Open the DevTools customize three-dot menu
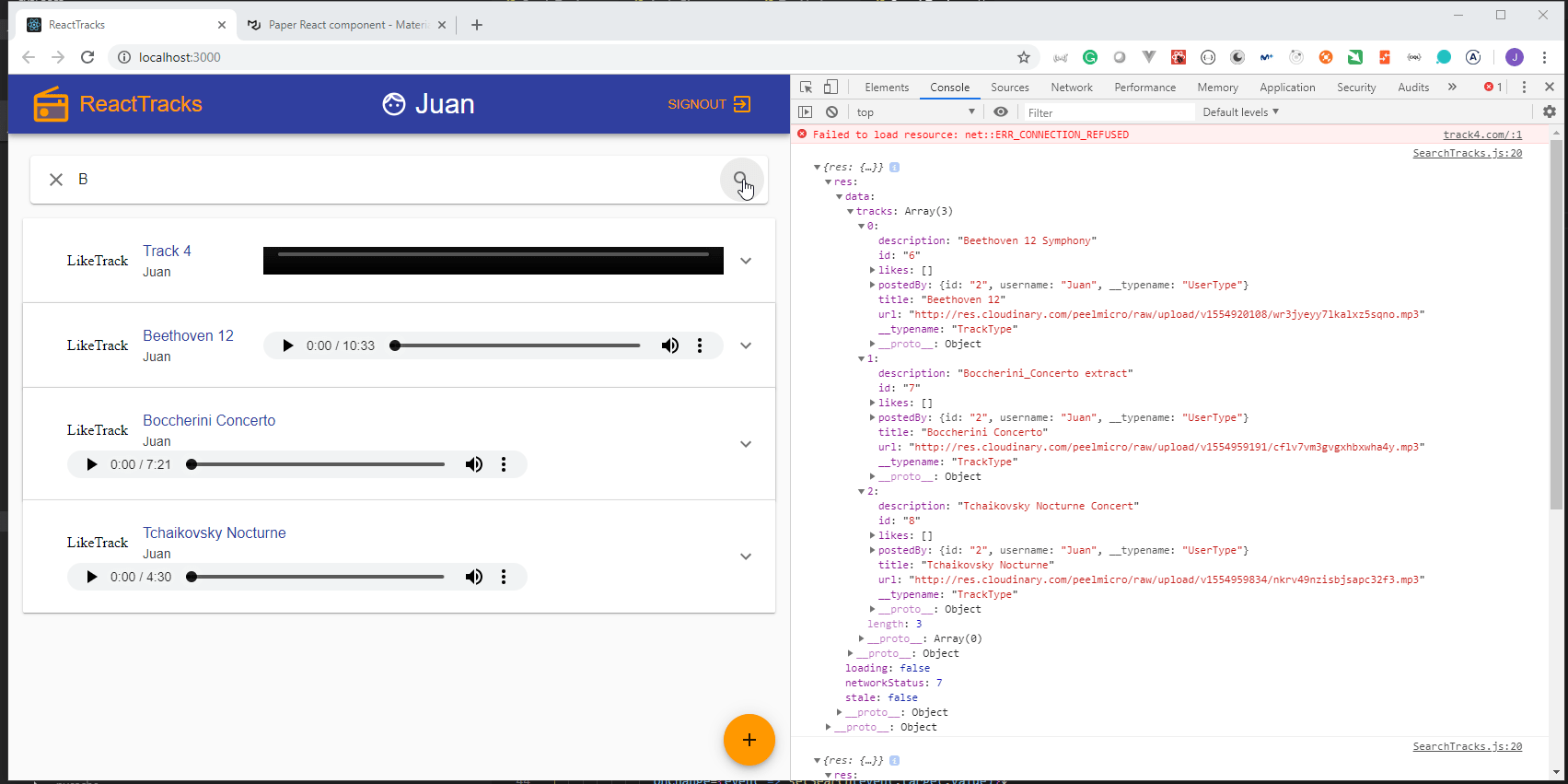The height and width of the screenshot is (784, 1568). [x=1524, y=87]
